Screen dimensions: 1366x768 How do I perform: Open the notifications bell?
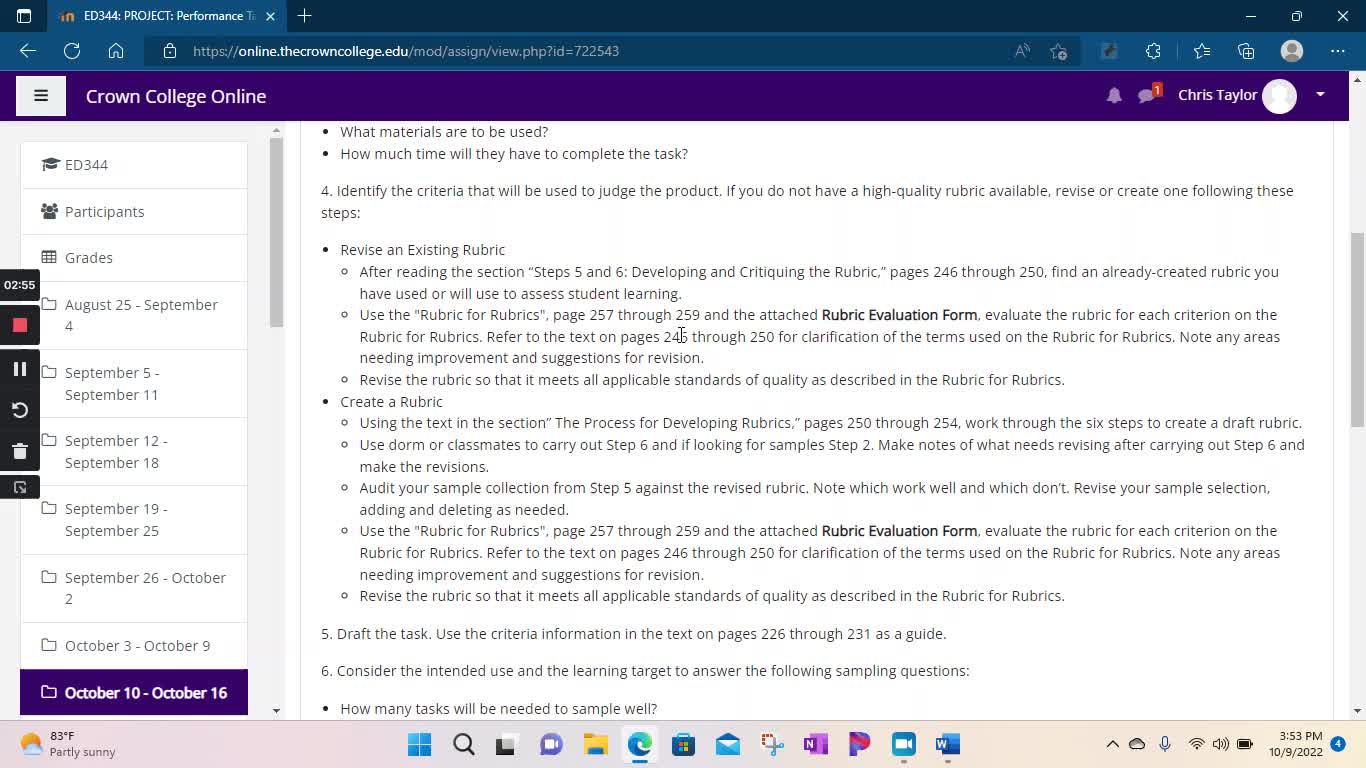pos(1114,96)
